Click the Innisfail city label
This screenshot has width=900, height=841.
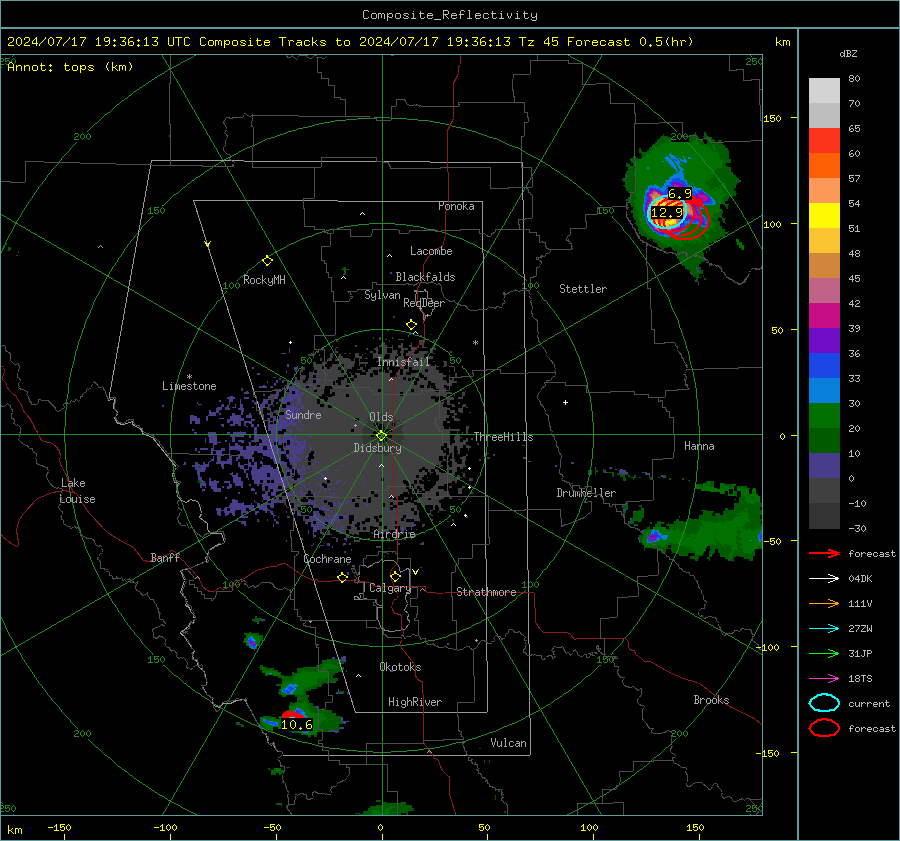[403, 362]
